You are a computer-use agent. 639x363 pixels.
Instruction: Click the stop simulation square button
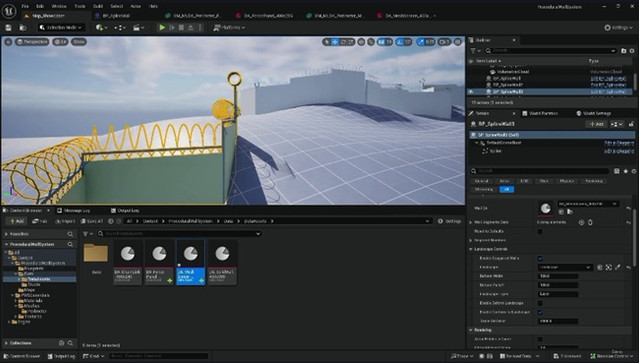click(181, 27)
